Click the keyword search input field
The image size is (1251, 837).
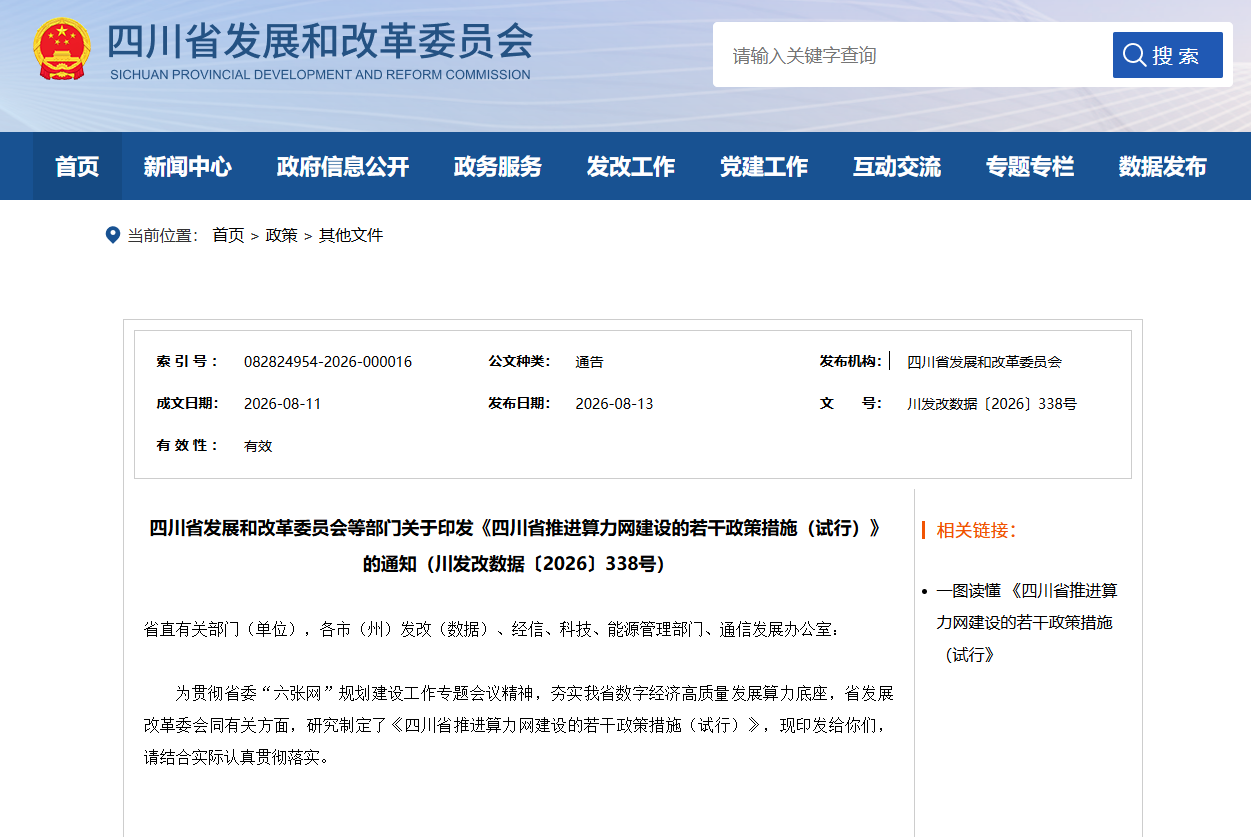(912, 55)
